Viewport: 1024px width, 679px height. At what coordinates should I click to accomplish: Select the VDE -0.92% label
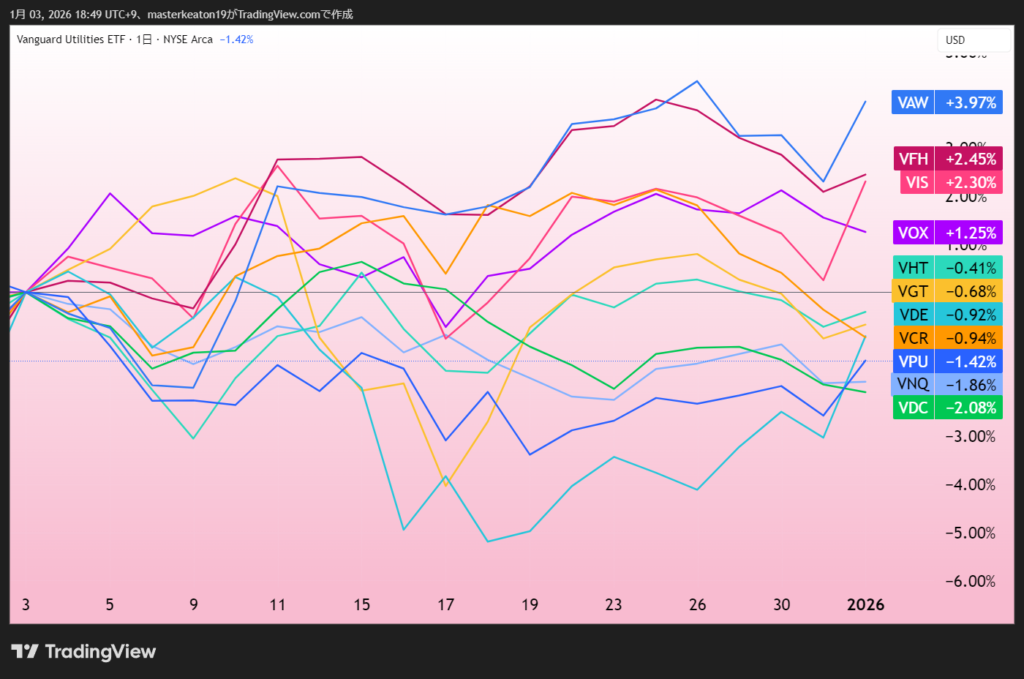pos(947,314)
